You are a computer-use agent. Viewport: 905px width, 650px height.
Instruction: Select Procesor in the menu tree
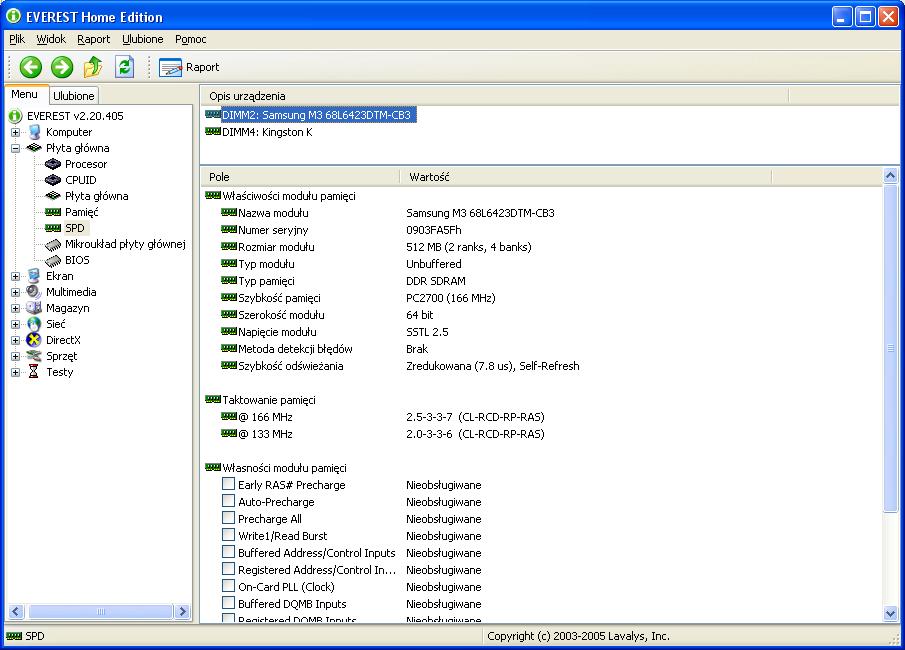click(x=85, y=164)
